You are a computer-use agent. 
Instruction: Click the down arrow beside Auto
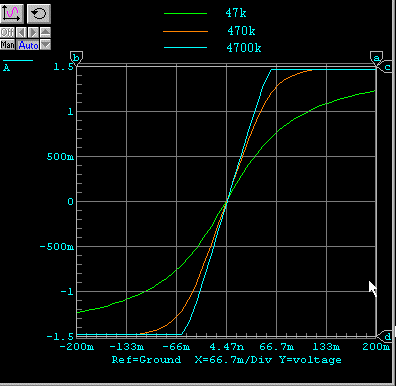(45, 45)
